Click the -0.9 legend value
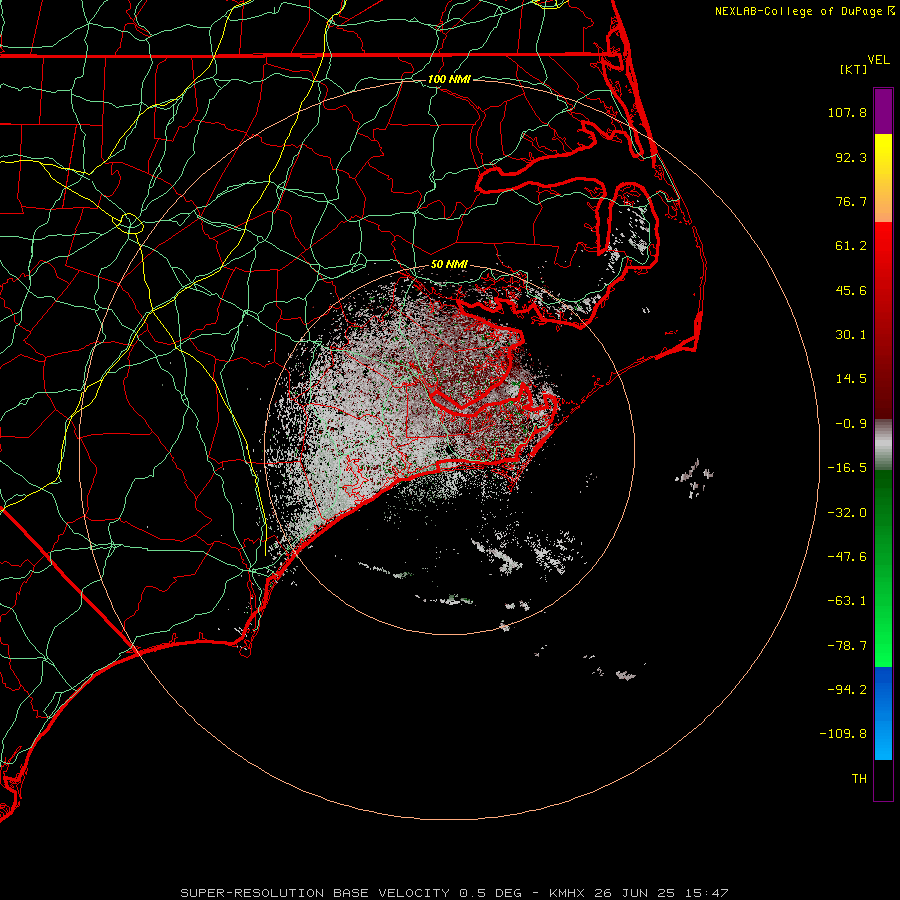Viewport: 900px width, 900px height. point(851,424)
